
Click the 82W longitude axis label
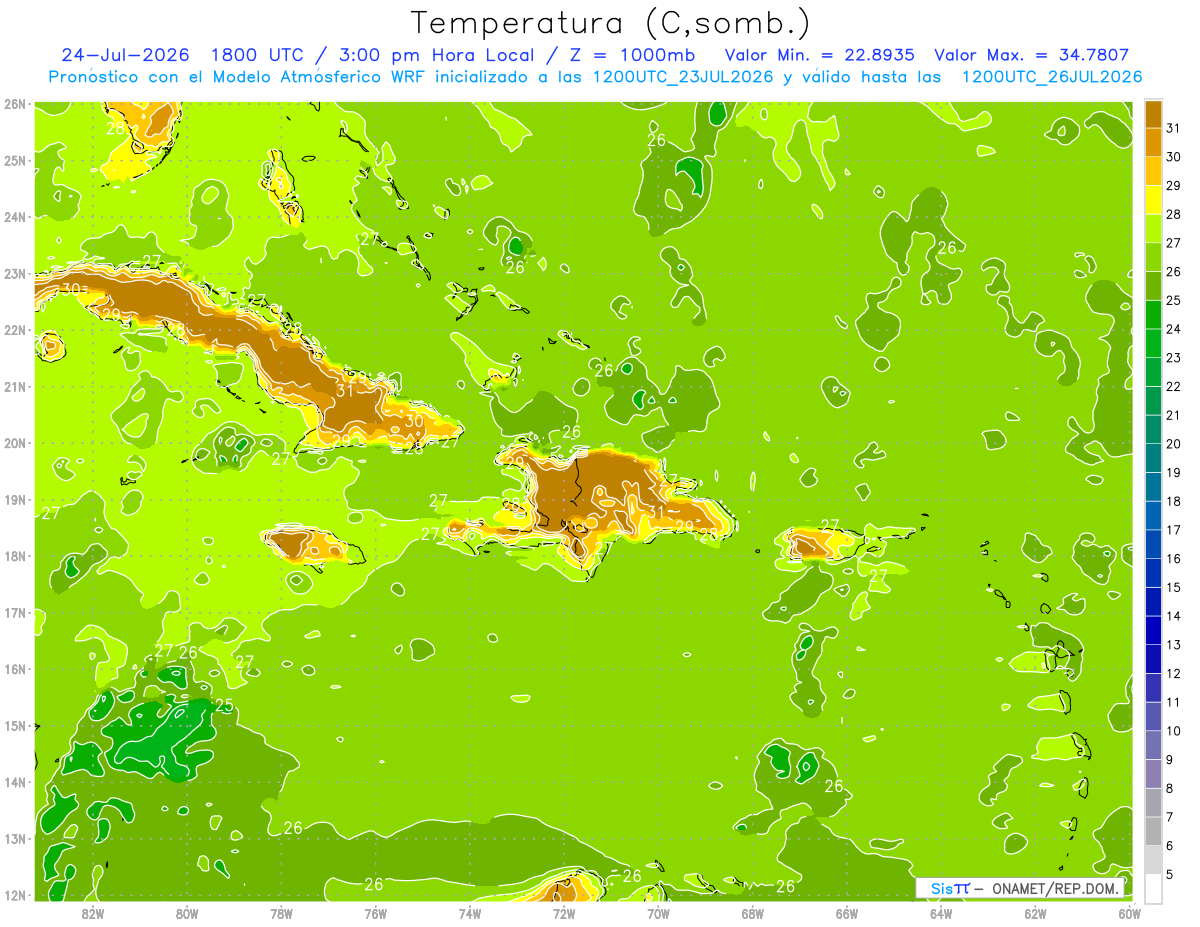pyautogui.click(x=93, y=913)
